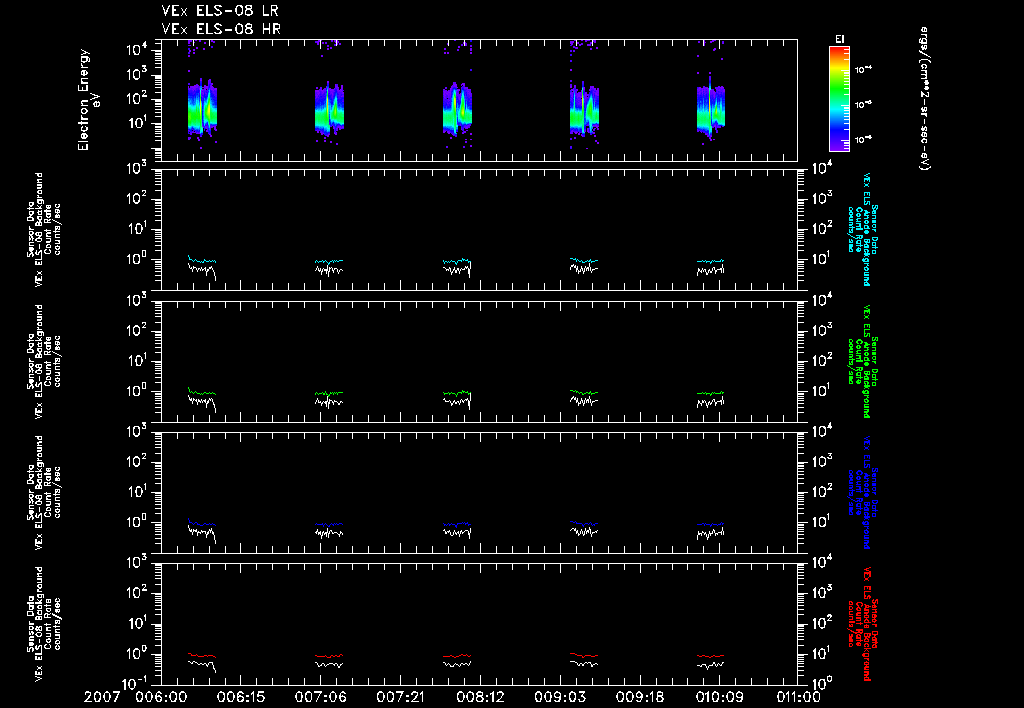Click the cyan 'Anode Background Count Rate' legend text
The width and height of the screenshot is (1024, 708).
coord(863,229)
